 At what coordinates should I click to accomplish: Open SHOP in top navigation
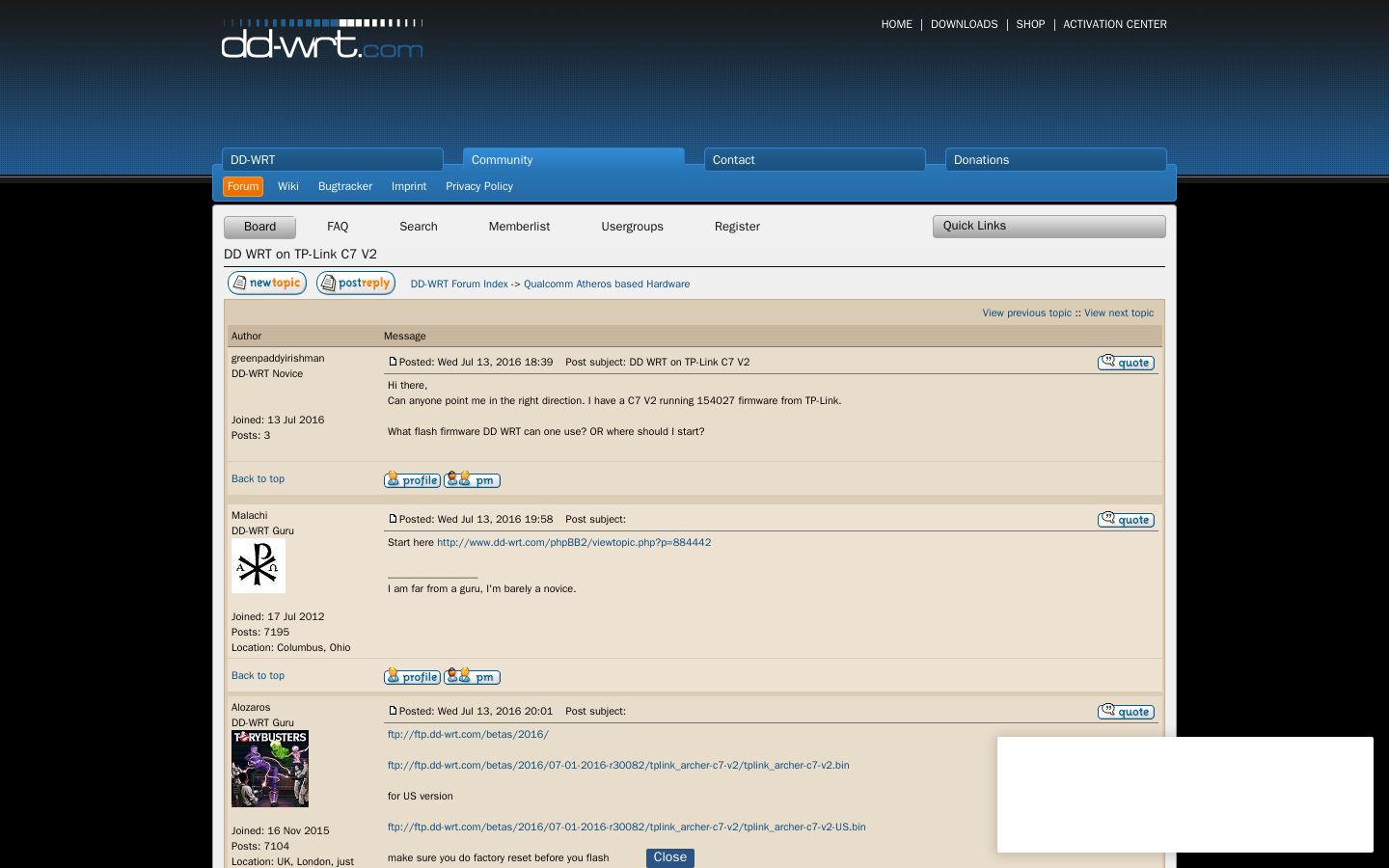click(x=1031, y=24)
